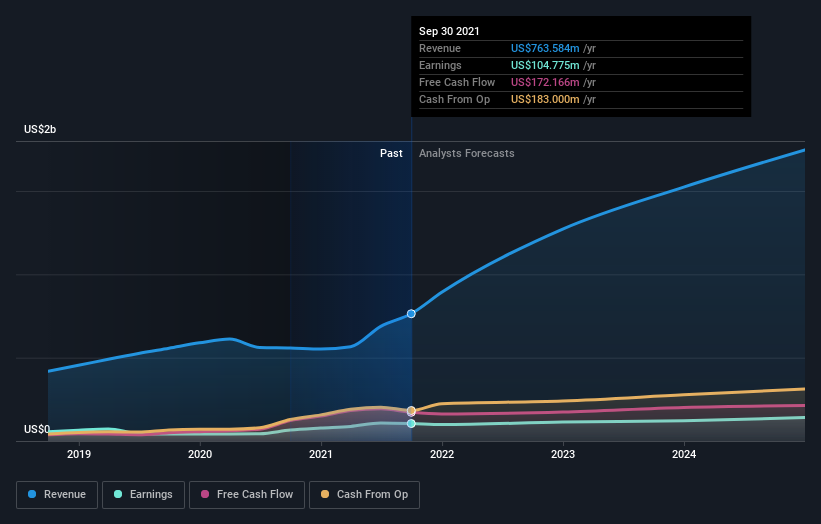Select the Earnings data point marker on the chart
The image size is (821, 524).
[411, 423]
